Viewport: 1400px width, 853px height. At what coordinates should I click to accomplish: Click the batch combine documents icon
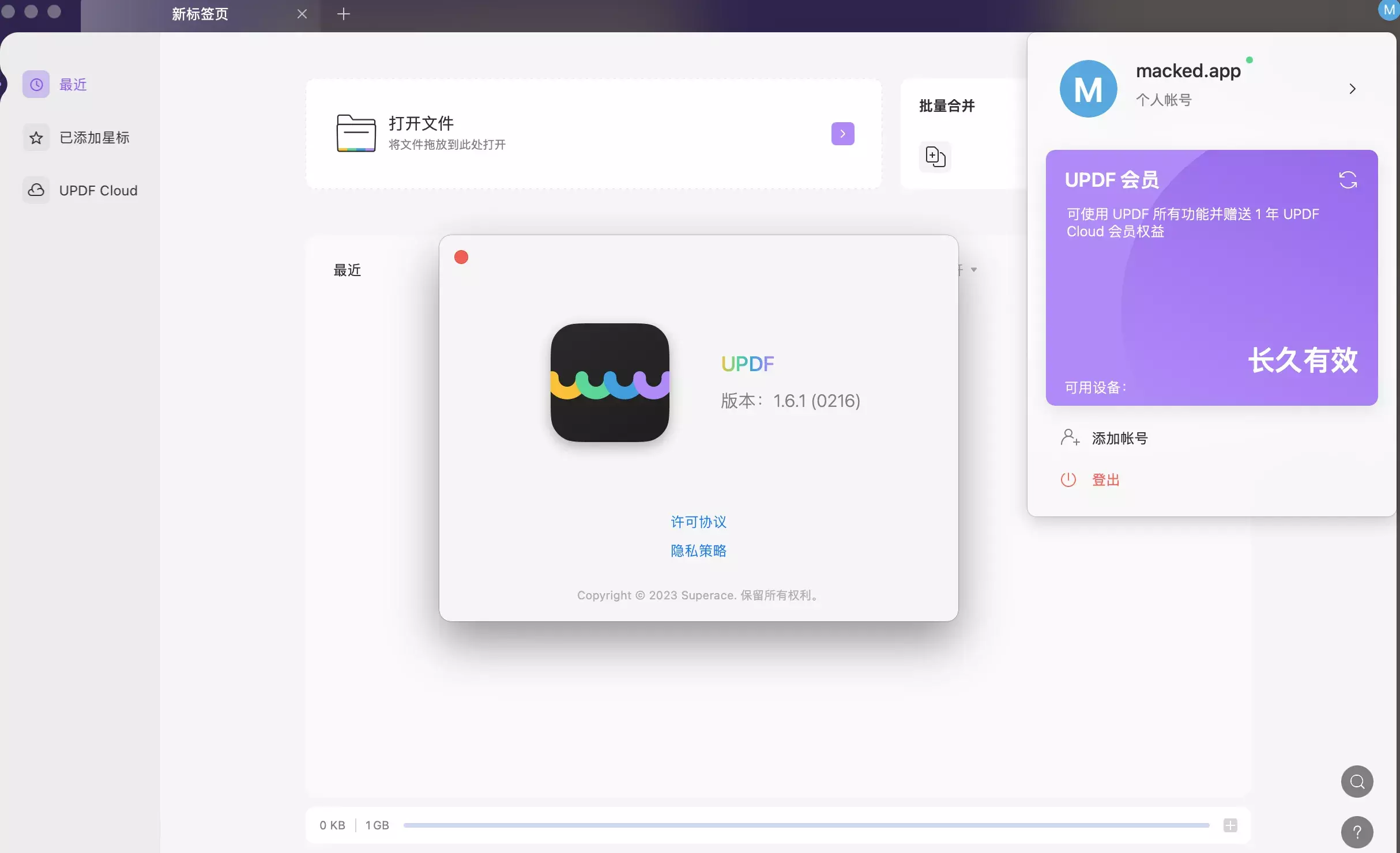tap(935, 156)
